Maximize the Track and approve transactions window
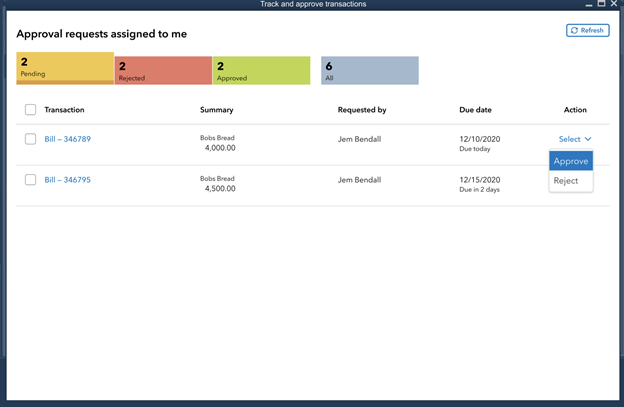 click(x=600, y=5)
